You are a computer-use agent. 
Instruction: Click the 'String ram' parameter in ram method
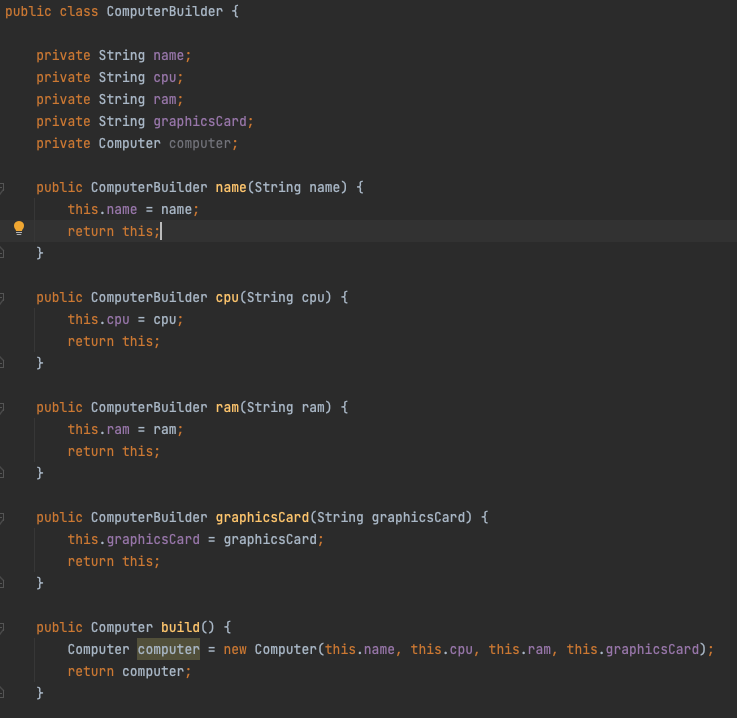286,407
